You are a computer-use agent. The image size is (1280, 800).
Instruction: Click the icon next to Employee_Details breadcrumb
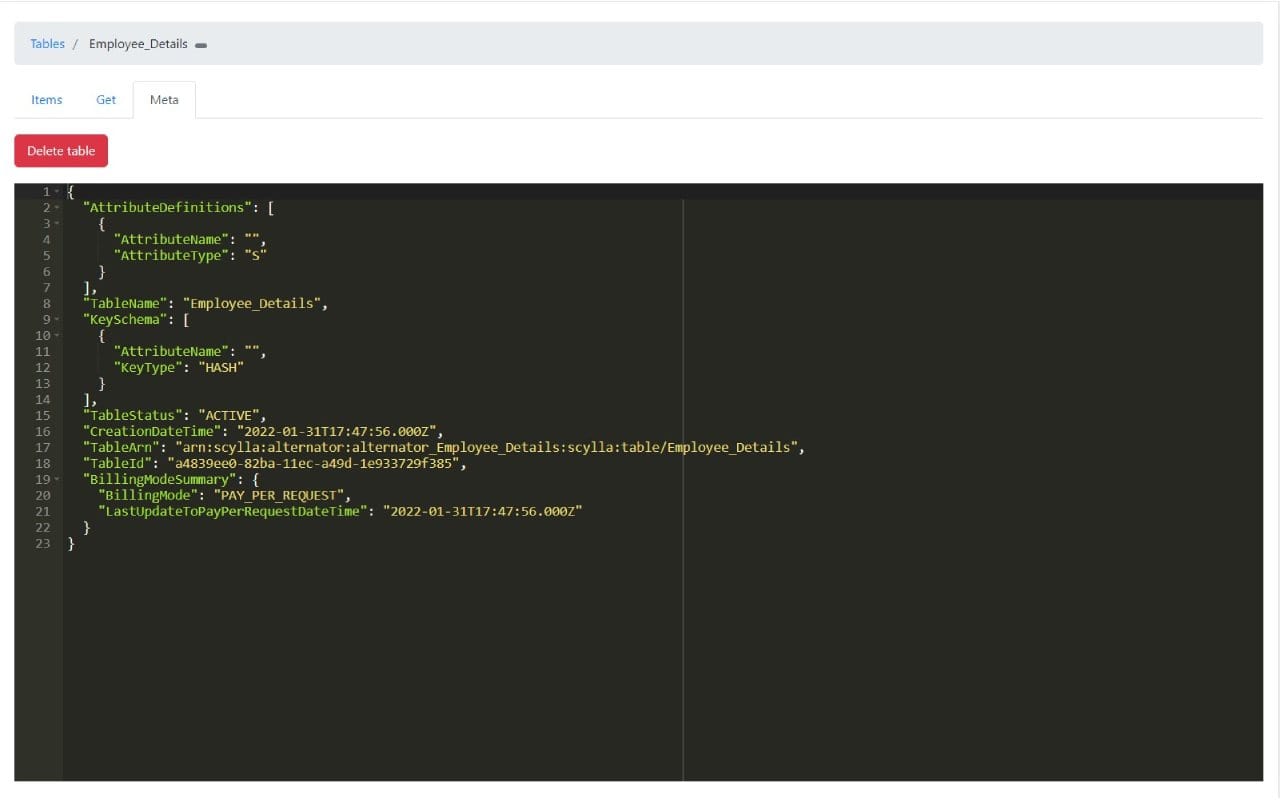click(201, 44)
